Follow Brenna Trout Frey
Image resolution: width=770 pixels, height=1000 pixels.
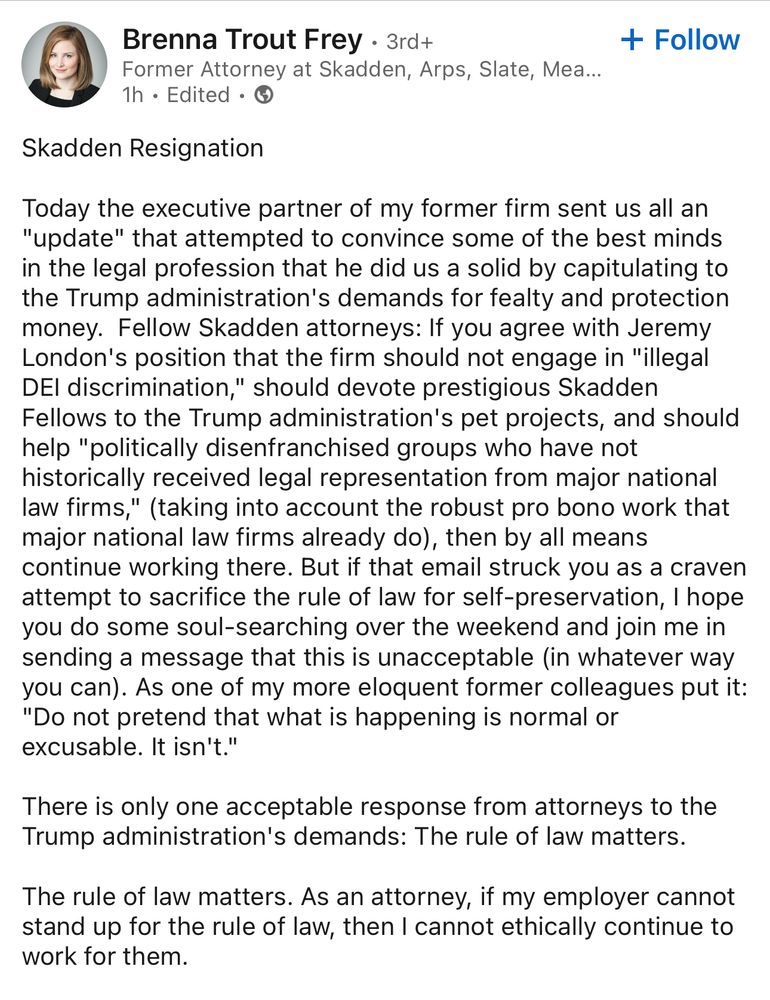pos(680,40)
